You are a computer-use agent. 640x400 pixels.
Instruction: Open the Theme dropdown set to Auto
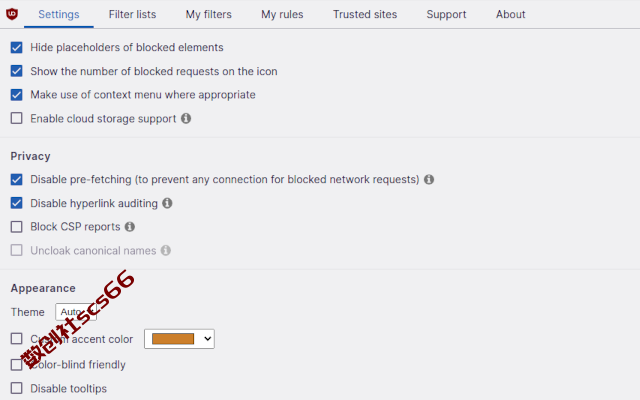(x=76, y=312)
